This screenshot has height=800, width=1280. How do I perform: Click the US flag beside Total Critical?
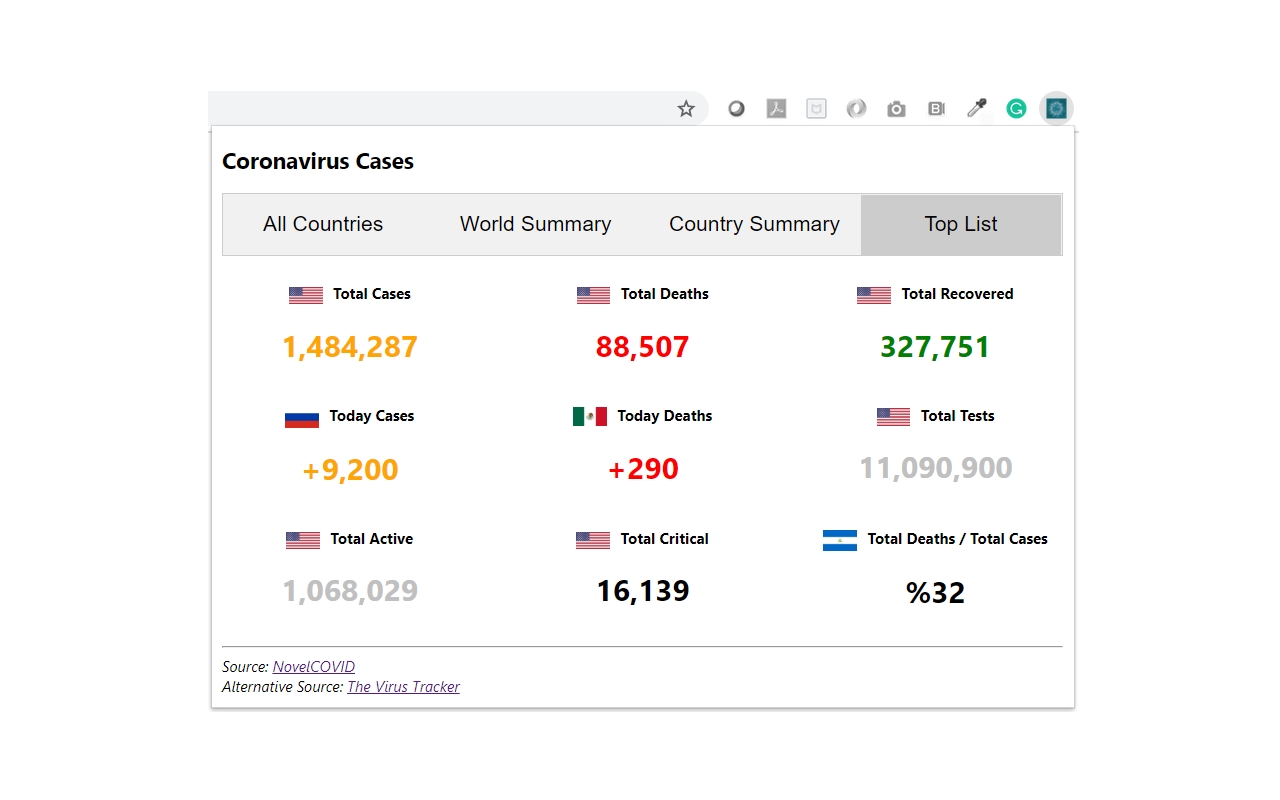593,540
